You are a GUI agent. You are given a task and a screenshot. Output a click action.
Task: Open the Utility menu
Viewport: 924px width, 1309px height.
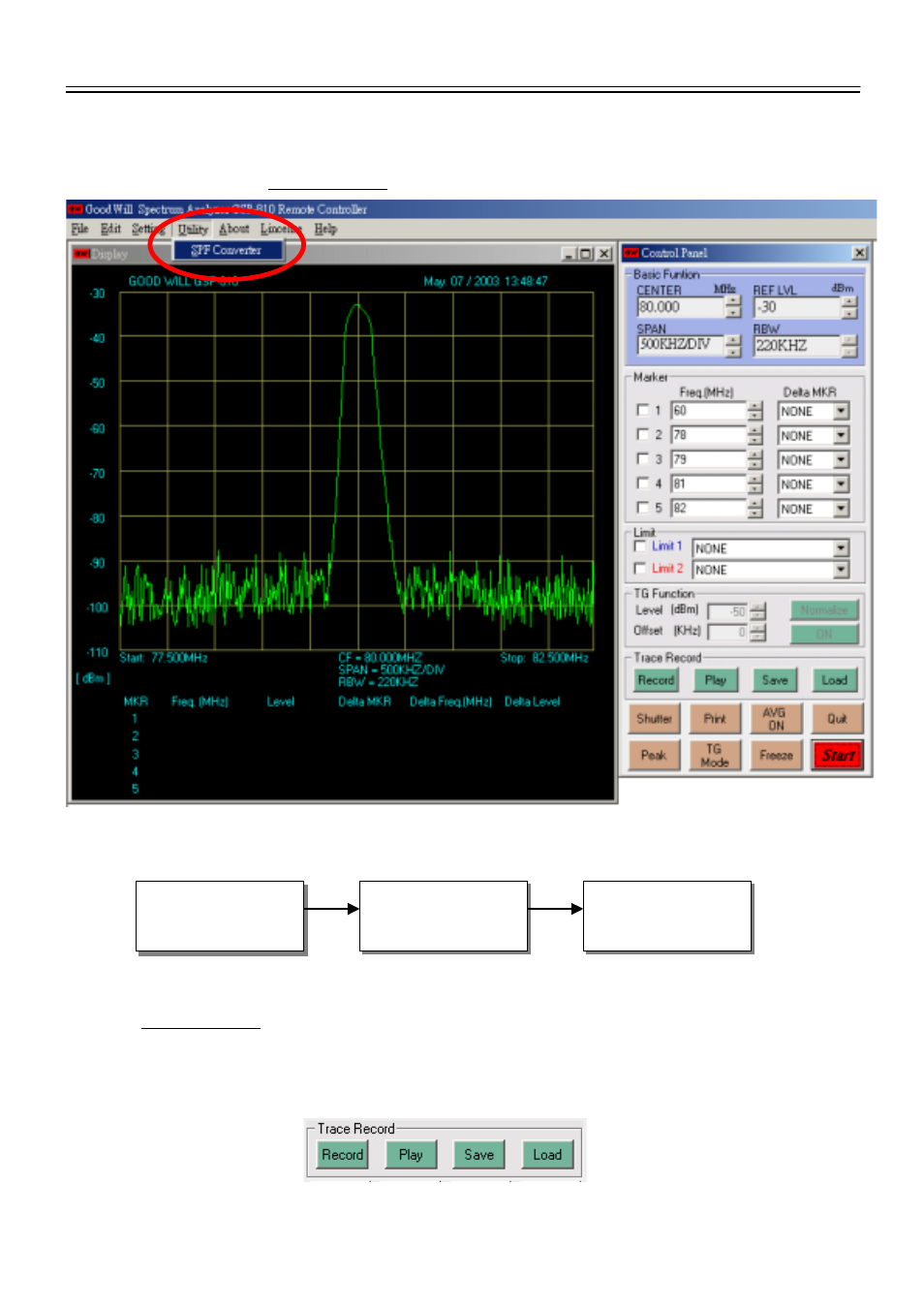[x=193, y=230]
